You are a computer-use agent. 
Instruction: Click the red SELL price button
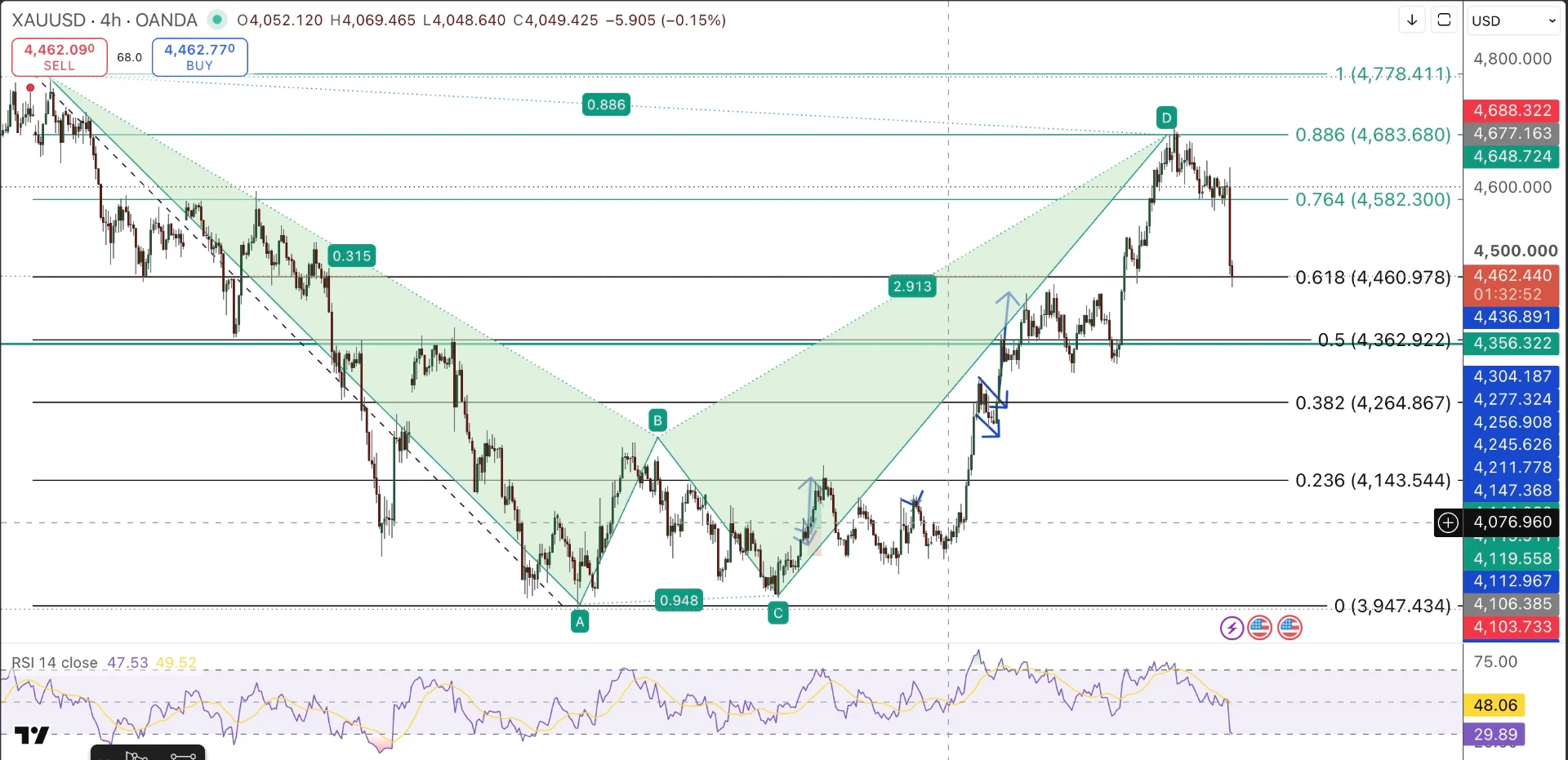pos(59,57)
